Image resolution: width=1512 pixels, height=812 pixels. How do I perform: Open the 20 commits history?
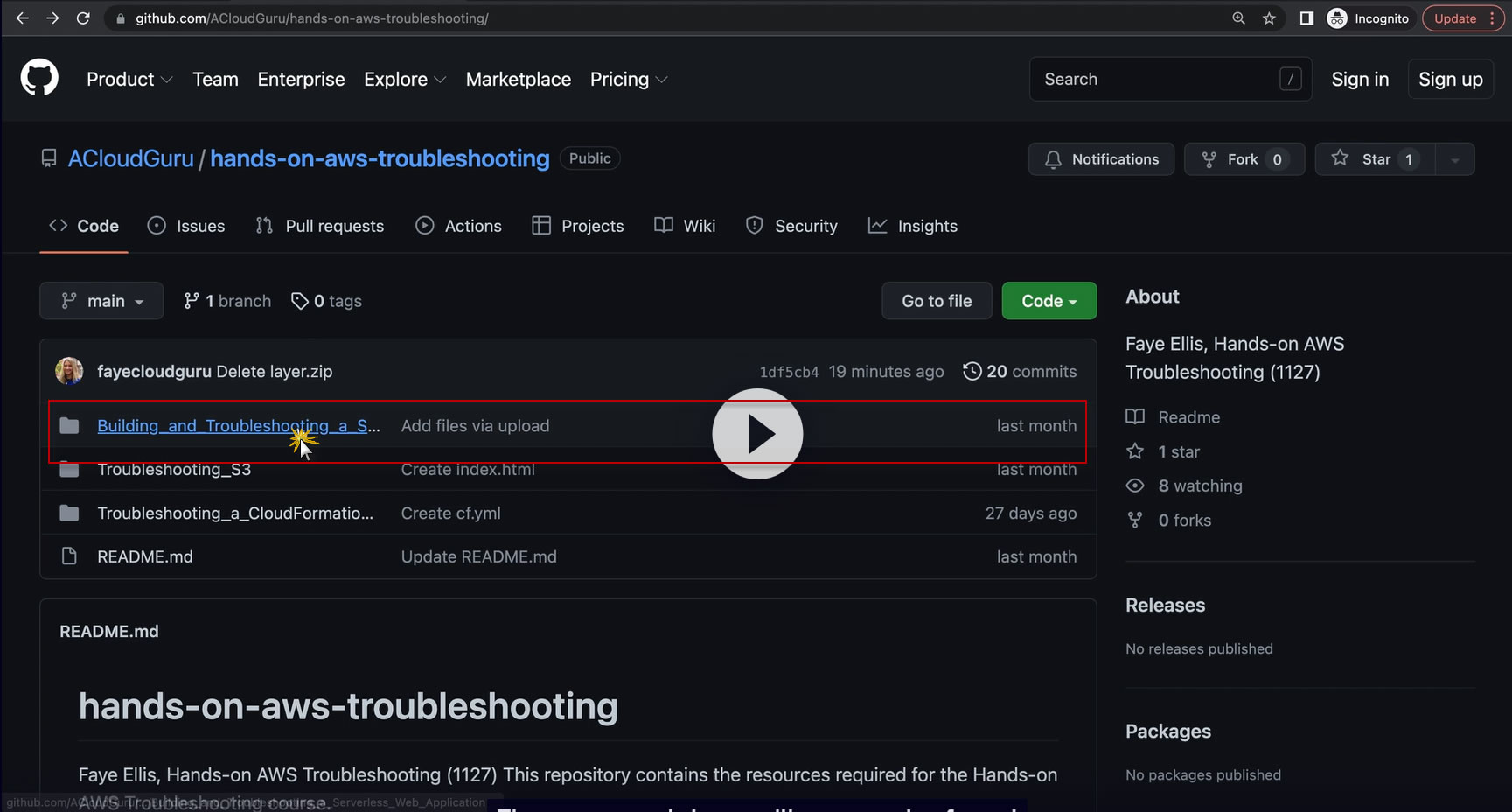(1020, 371)
